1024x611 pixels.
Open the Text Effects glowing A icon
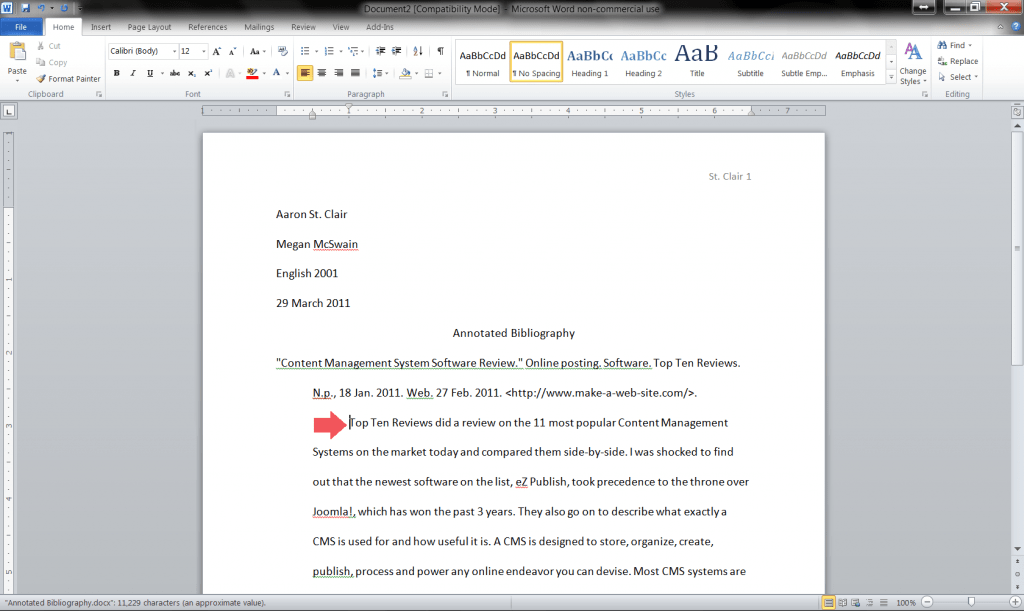click(230, 73)
